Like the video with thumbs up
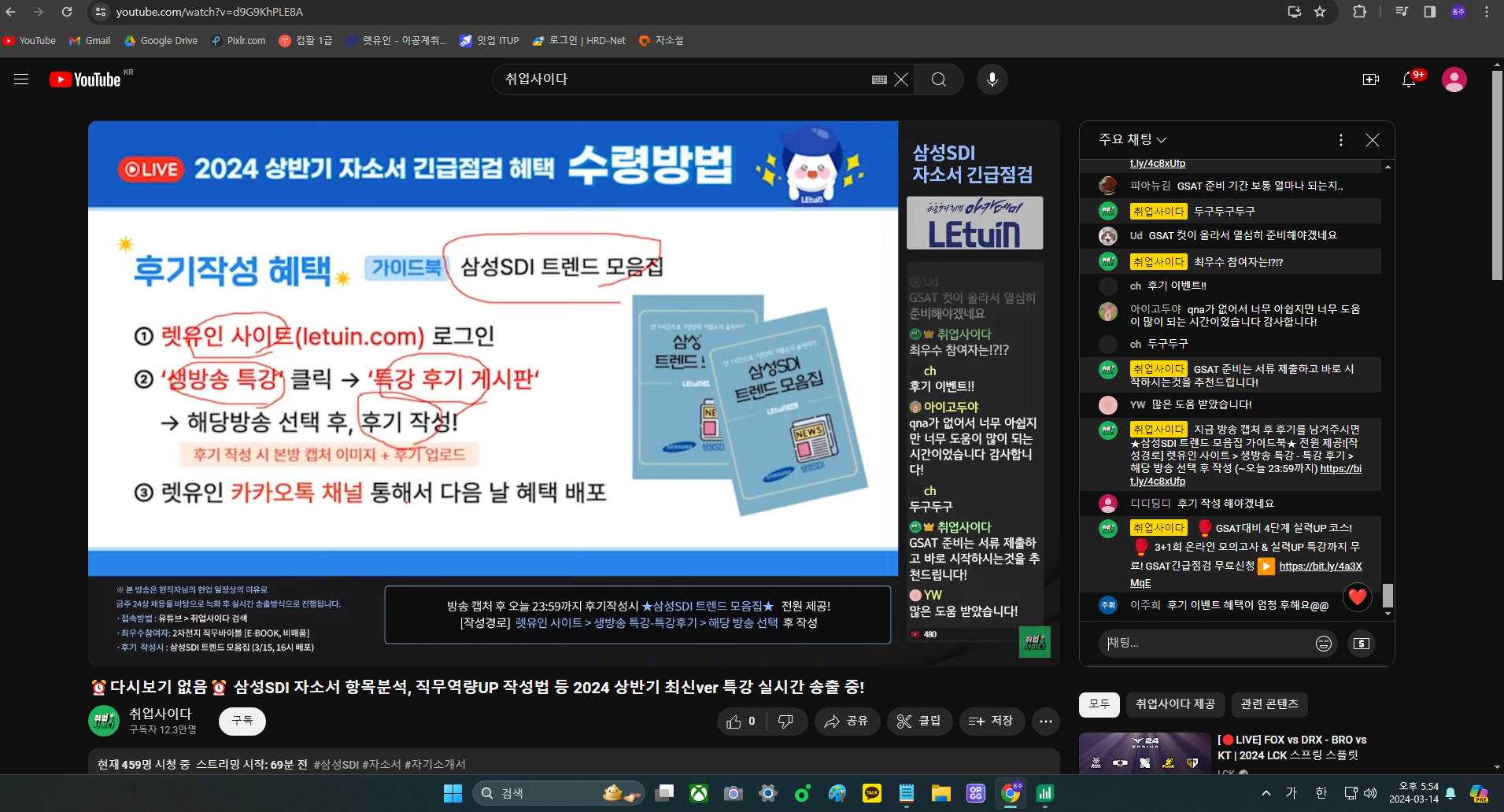 point(741,722)
